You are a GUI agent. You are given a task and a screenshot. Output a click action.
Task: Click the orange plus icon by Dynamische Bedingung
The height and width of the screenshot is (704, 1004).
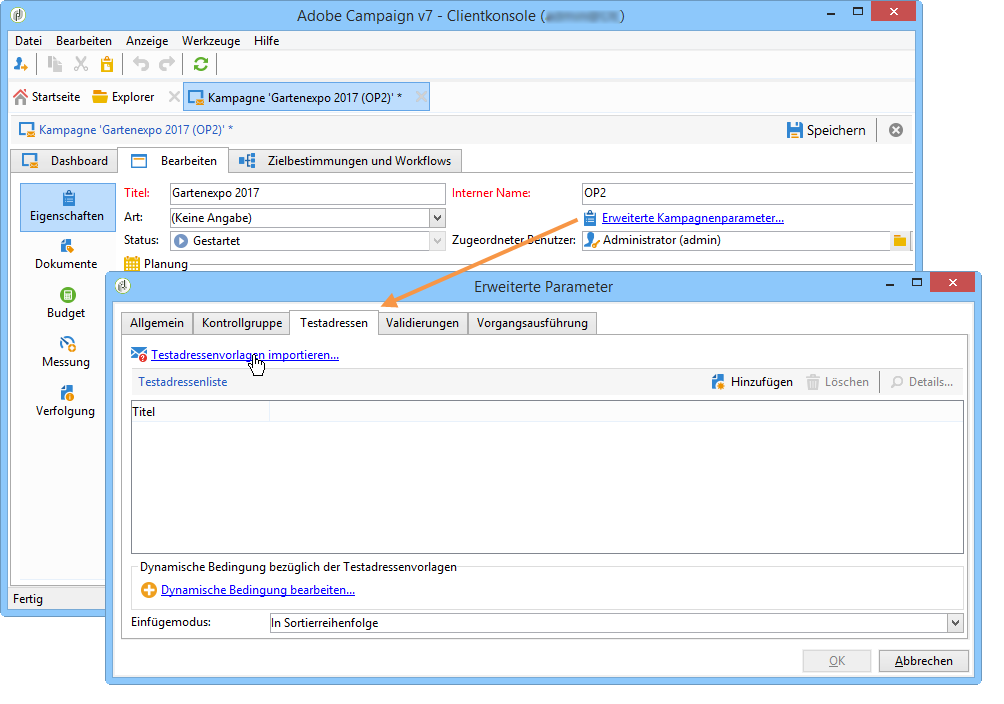click(149, 590)
